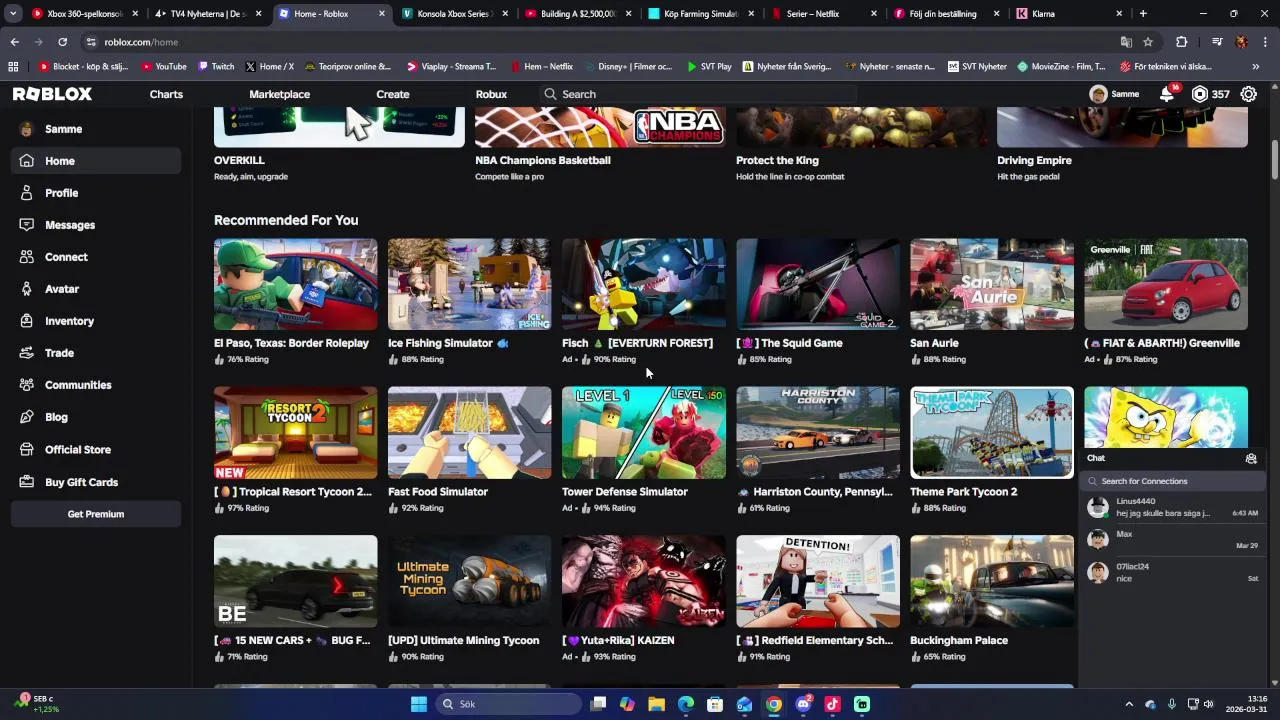
Task: Open Discord icon in taskbar
Action: [x=803, y=704]
